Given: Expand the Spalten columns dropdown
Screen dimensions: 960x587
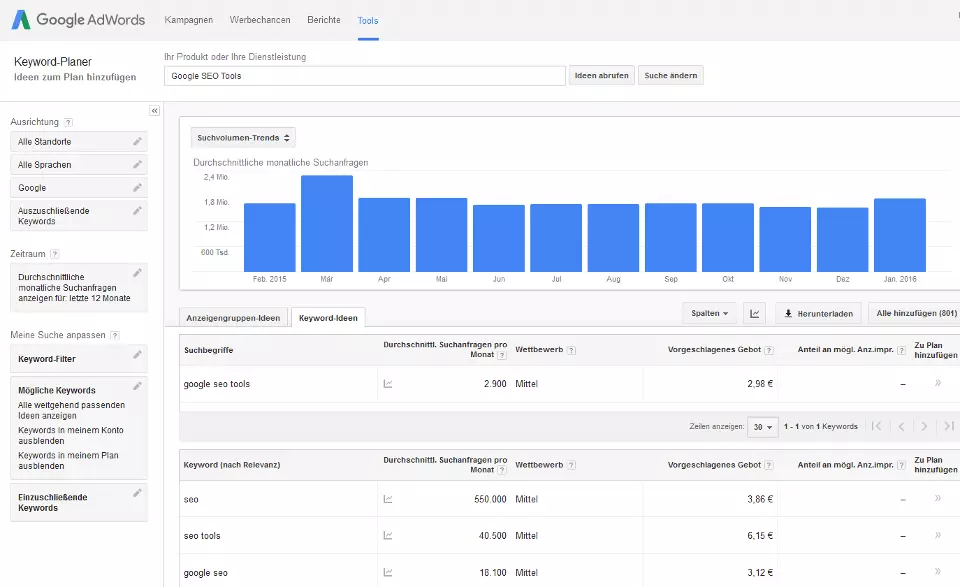Looking at the screenshot, I should pos(710,314).
